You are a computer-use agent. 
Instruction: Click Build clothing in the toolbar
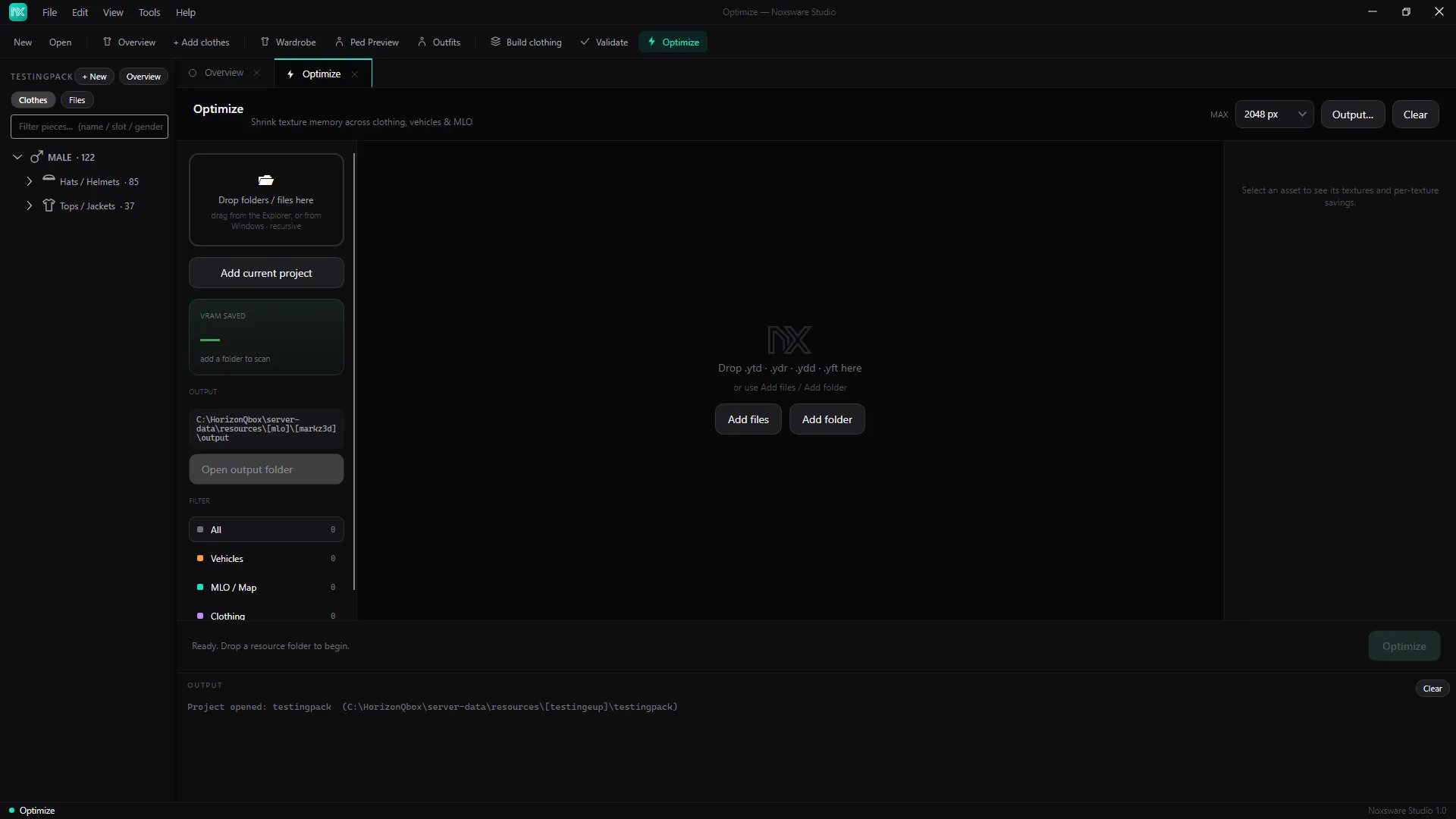526,42
